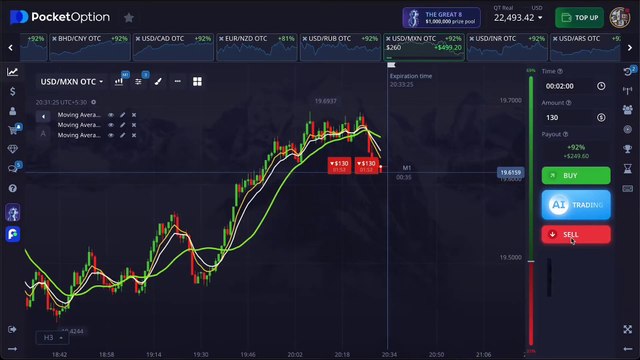This screenshot has height=360, width=640.
Task: Click the chart type candles icon
Action: (x=119, y=81)
